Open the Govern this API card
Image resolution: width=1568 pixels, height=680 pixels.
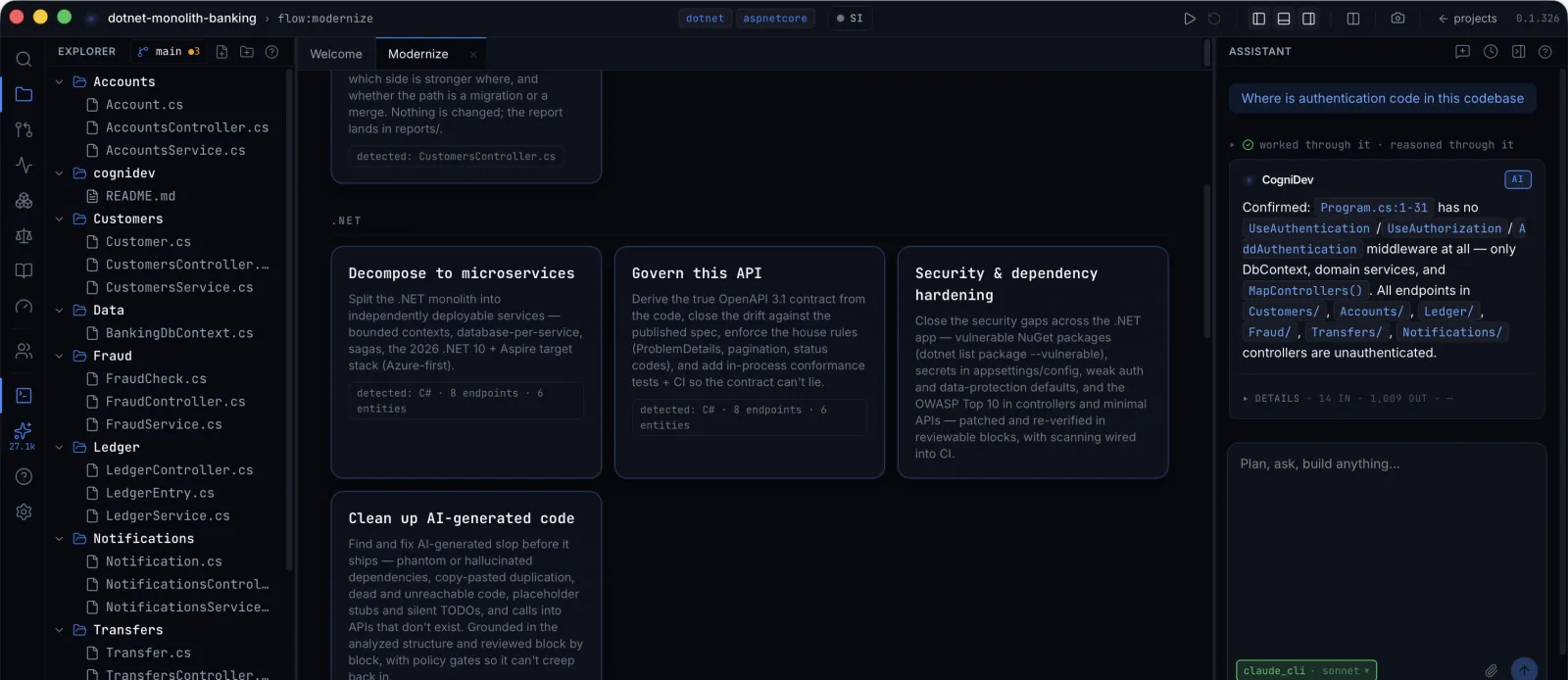[x=749, y=362]
